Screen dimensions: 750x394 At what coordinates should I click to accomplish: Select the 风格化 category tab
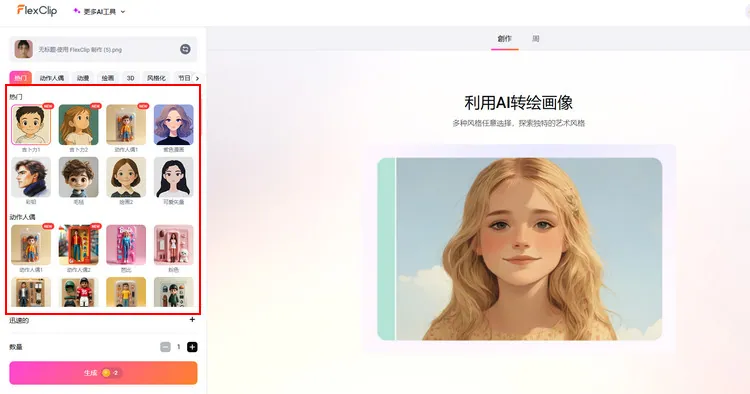[156, 78]
